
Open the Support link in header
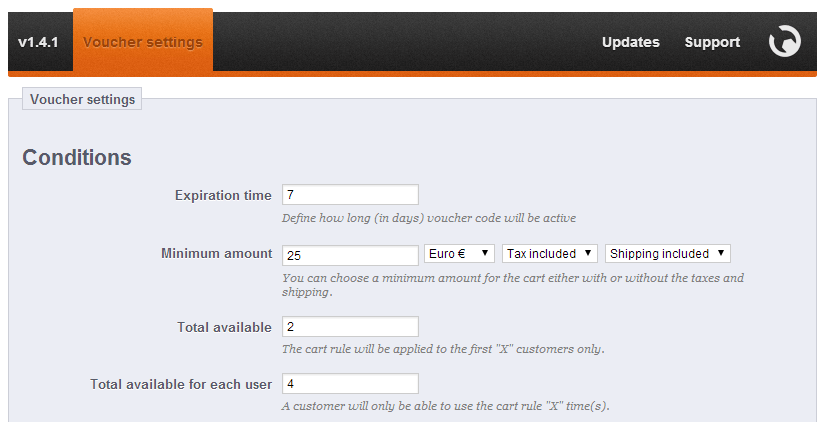pos(712,42)
